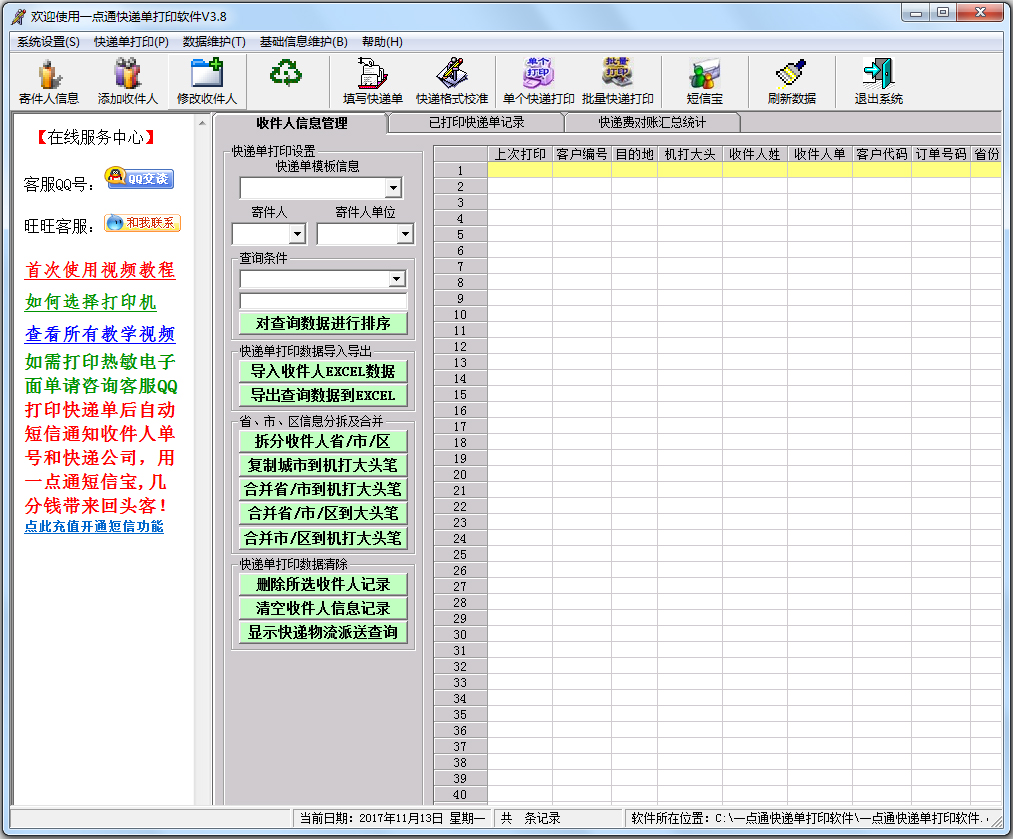Click the 收件人单 column header
This screenshot has width=1013, height=839.
[820, 154]
